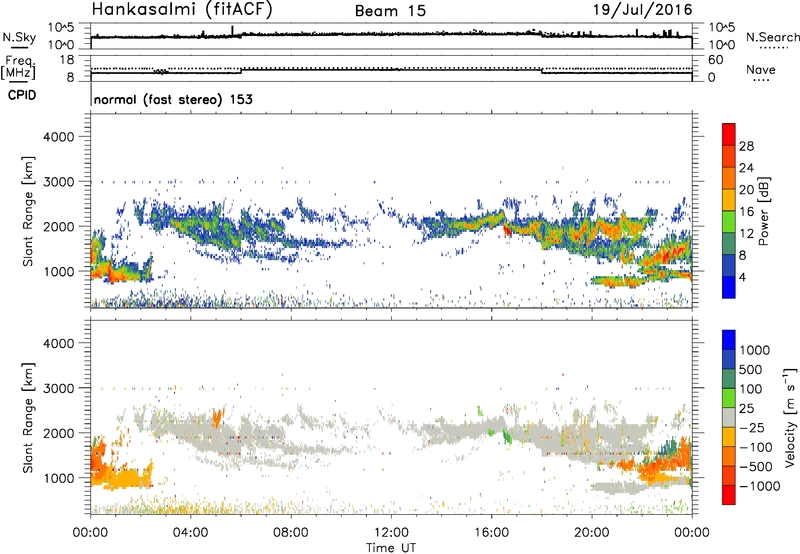Screen dimensions: 800x554
Task: Click the 08:00 time tick label
Action: [291, 533]
